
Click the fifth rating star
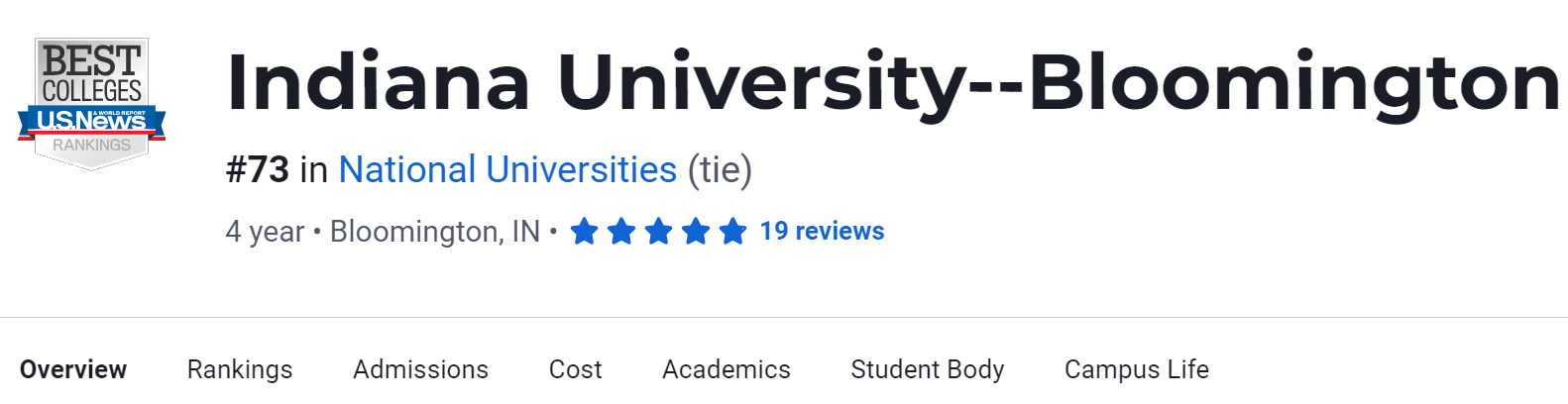732,232
